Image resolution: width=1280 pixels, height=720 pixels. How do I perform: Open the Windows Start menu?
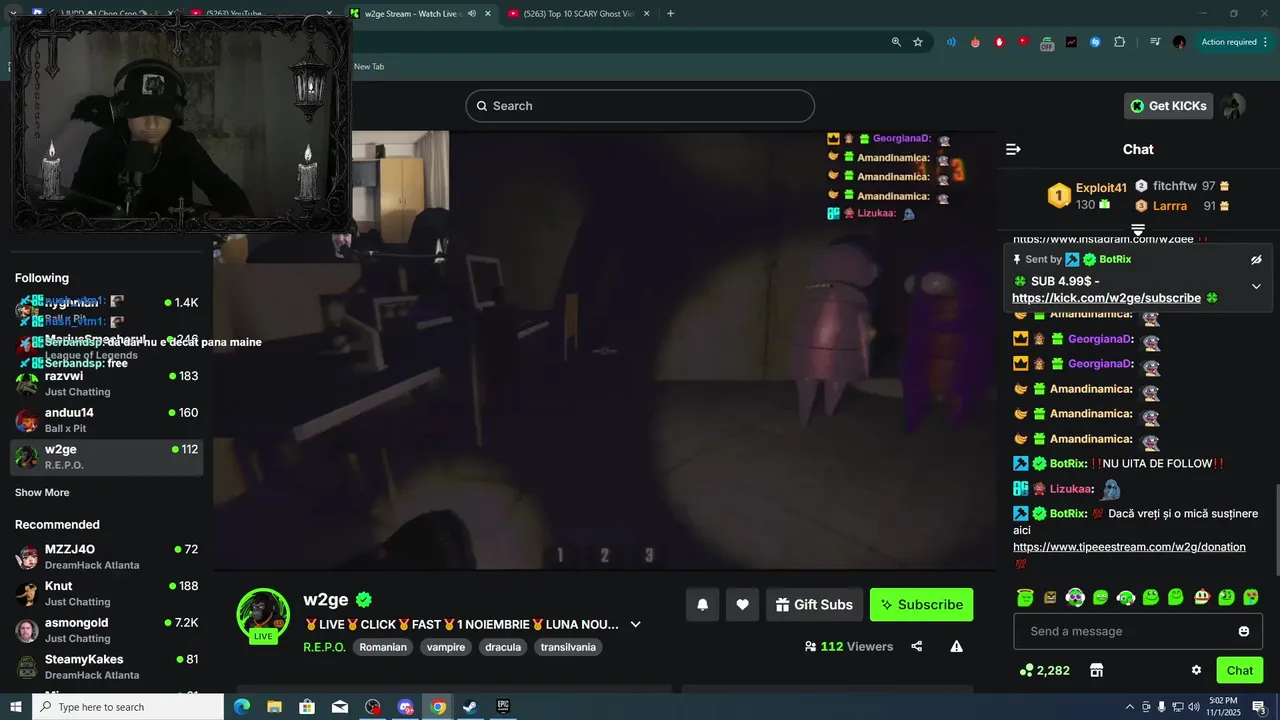coord(15,707)
